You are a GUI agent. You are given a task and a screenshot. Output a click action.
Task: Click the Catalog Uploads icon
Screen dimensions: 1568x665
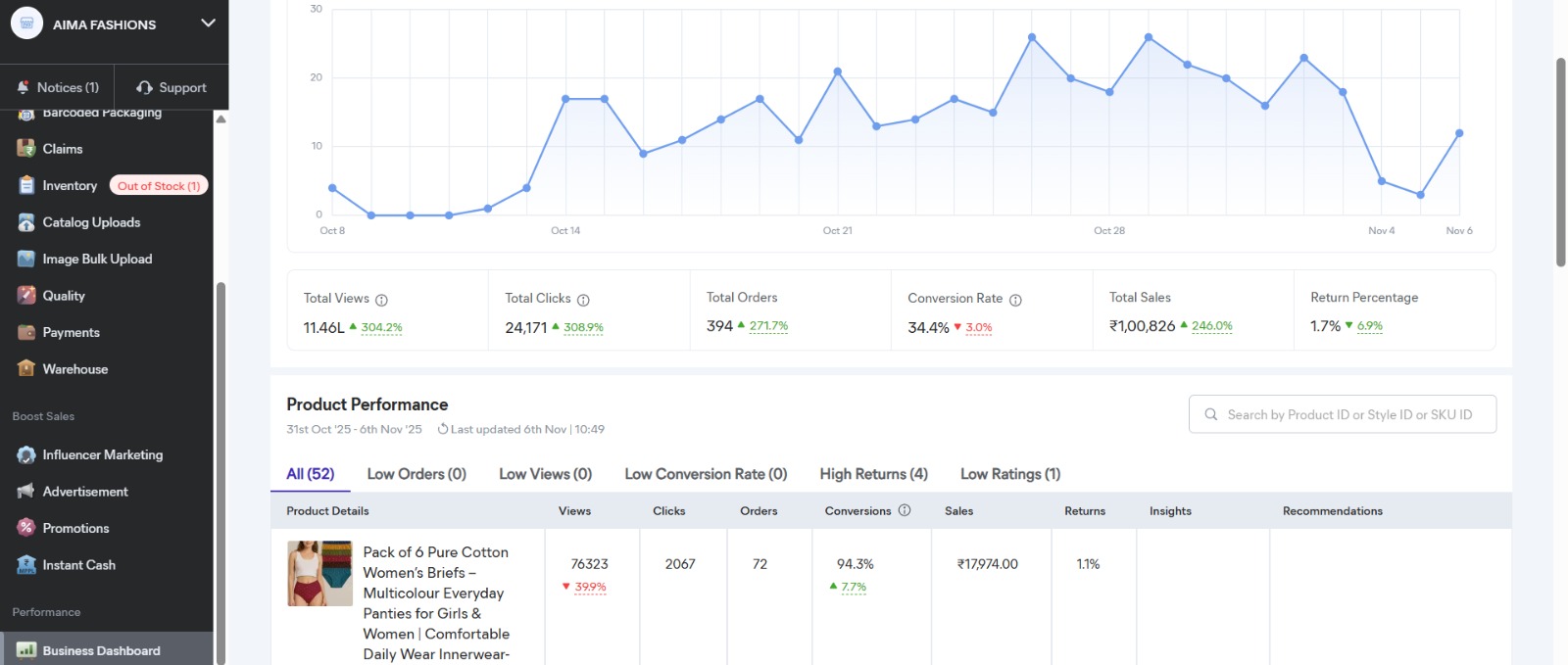click(26, 222)
